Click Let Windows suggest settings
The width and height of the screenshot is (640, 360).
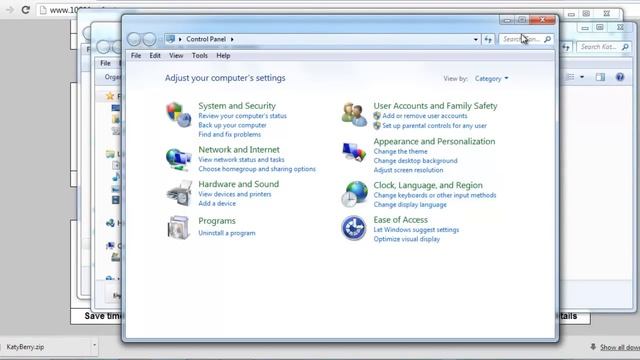click(416, 230)
